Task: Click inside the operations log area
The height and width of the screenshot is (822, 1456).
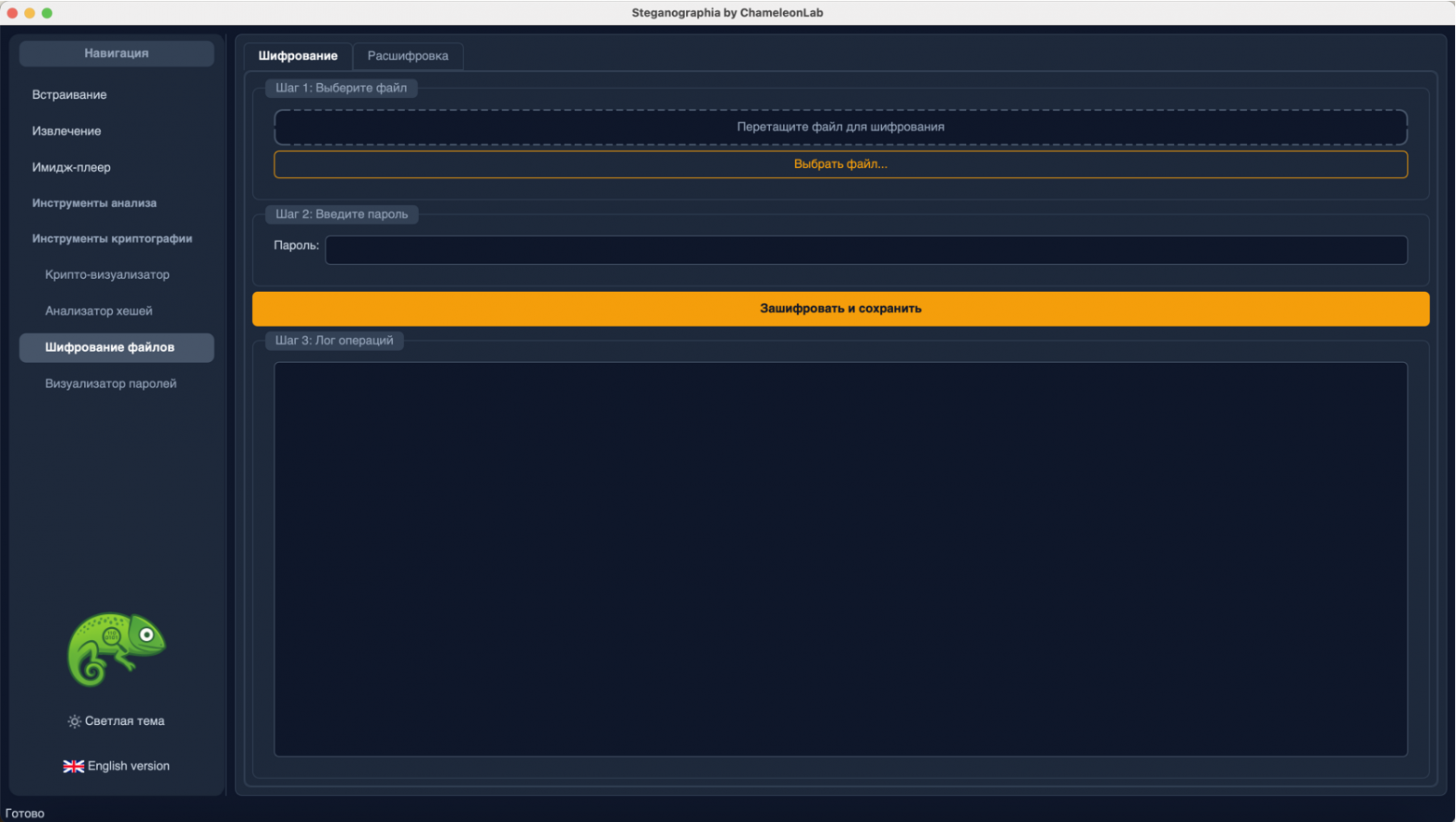Action: (x=840, y=559)
